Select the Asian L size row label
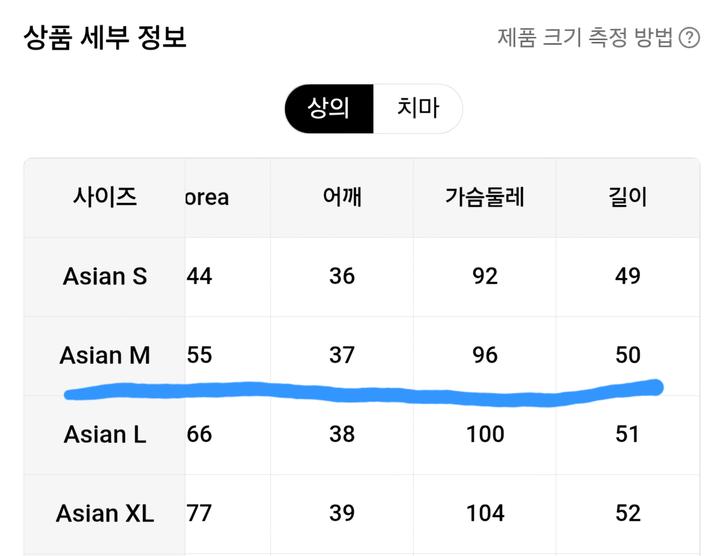 pyautogui.click(x=104, y=434)
